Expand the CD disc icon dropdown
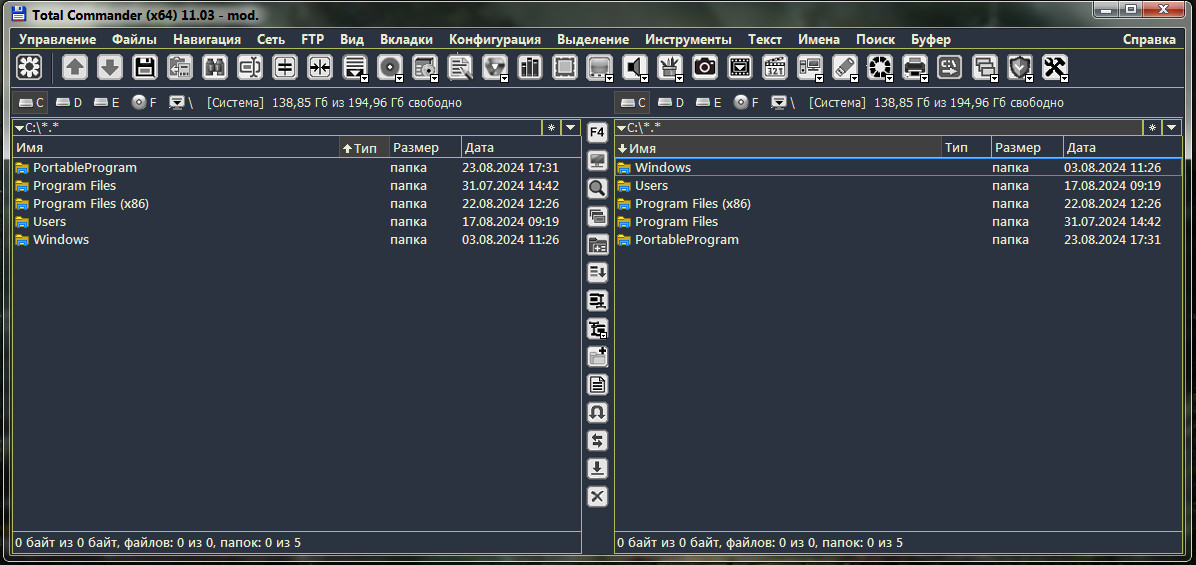 coord(399,77)
